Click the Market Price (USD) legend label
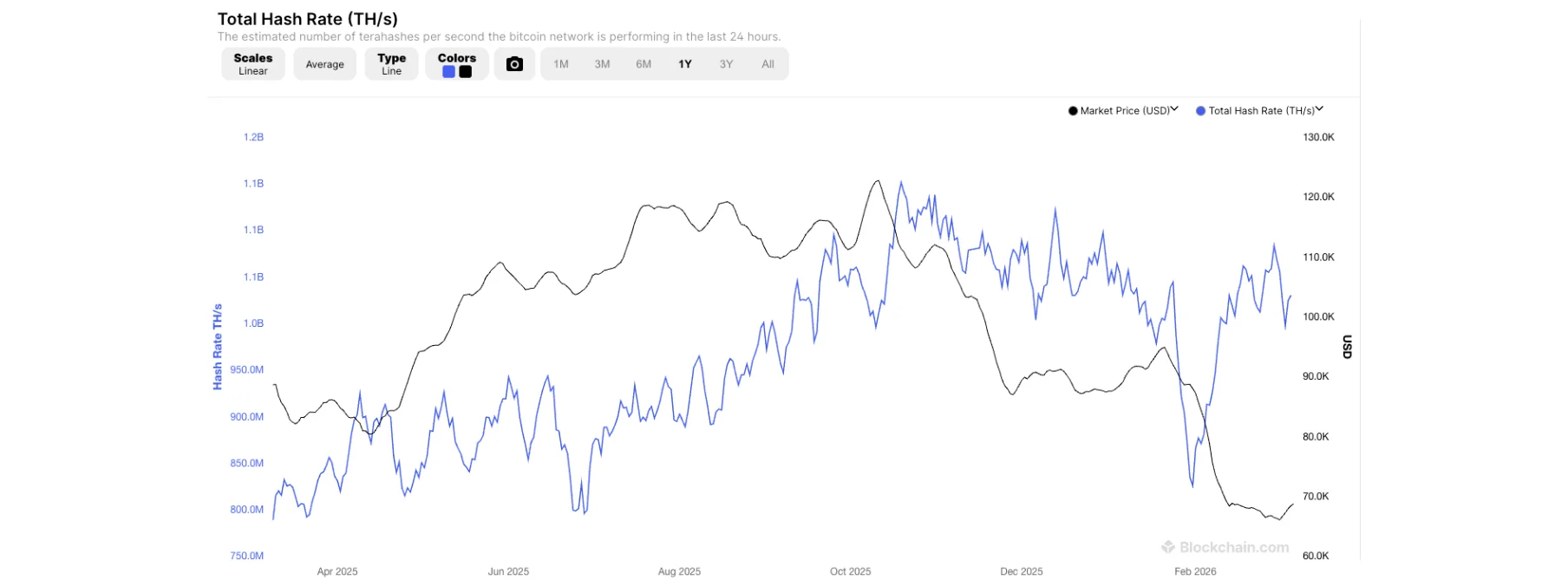Image resolution: width=1568 pixels, height=580 pixels. [x=1125, y=111]
